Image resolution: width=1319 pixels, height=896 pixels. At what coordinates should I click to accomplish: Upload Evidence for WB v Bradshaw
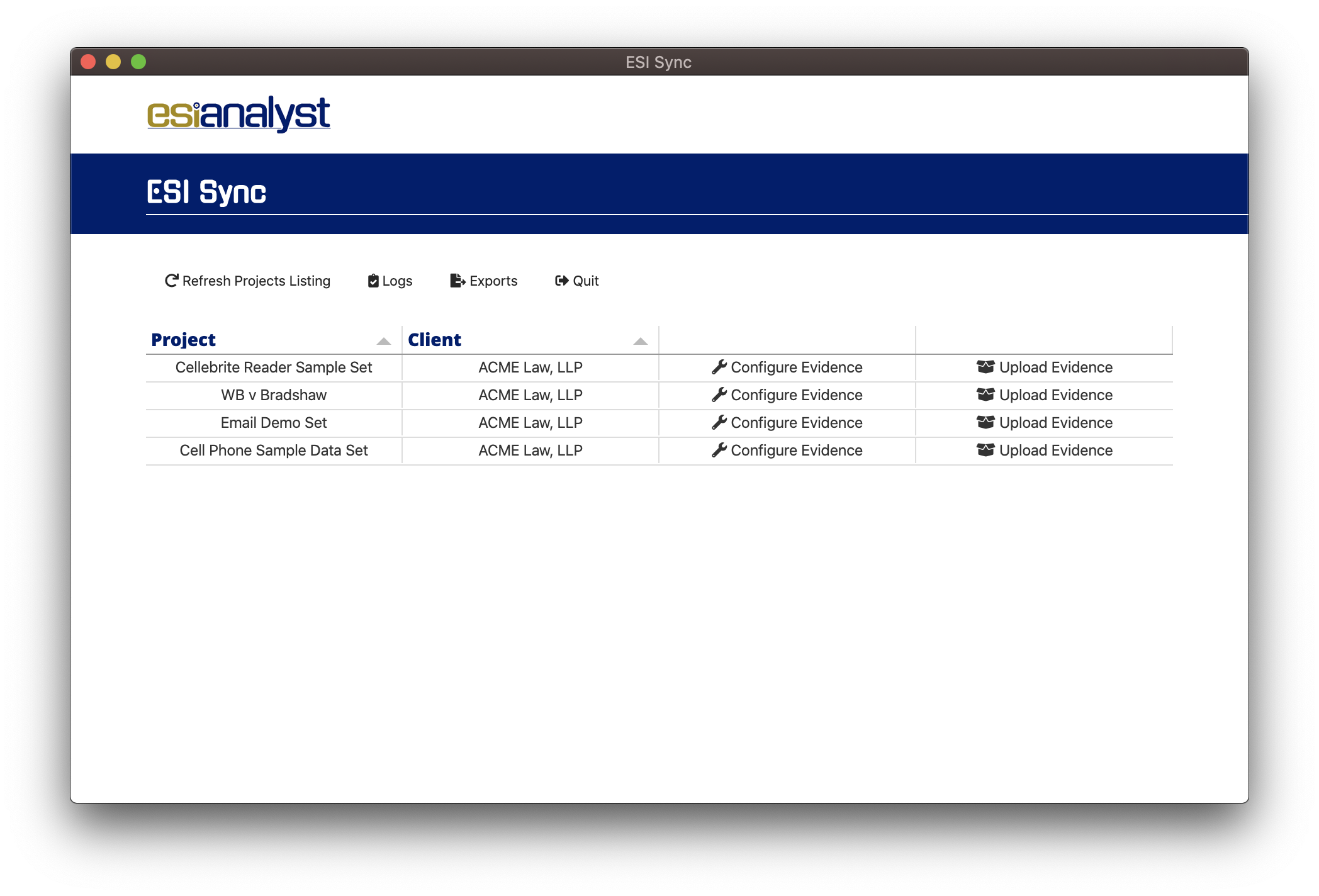(x=1045, y=395)
